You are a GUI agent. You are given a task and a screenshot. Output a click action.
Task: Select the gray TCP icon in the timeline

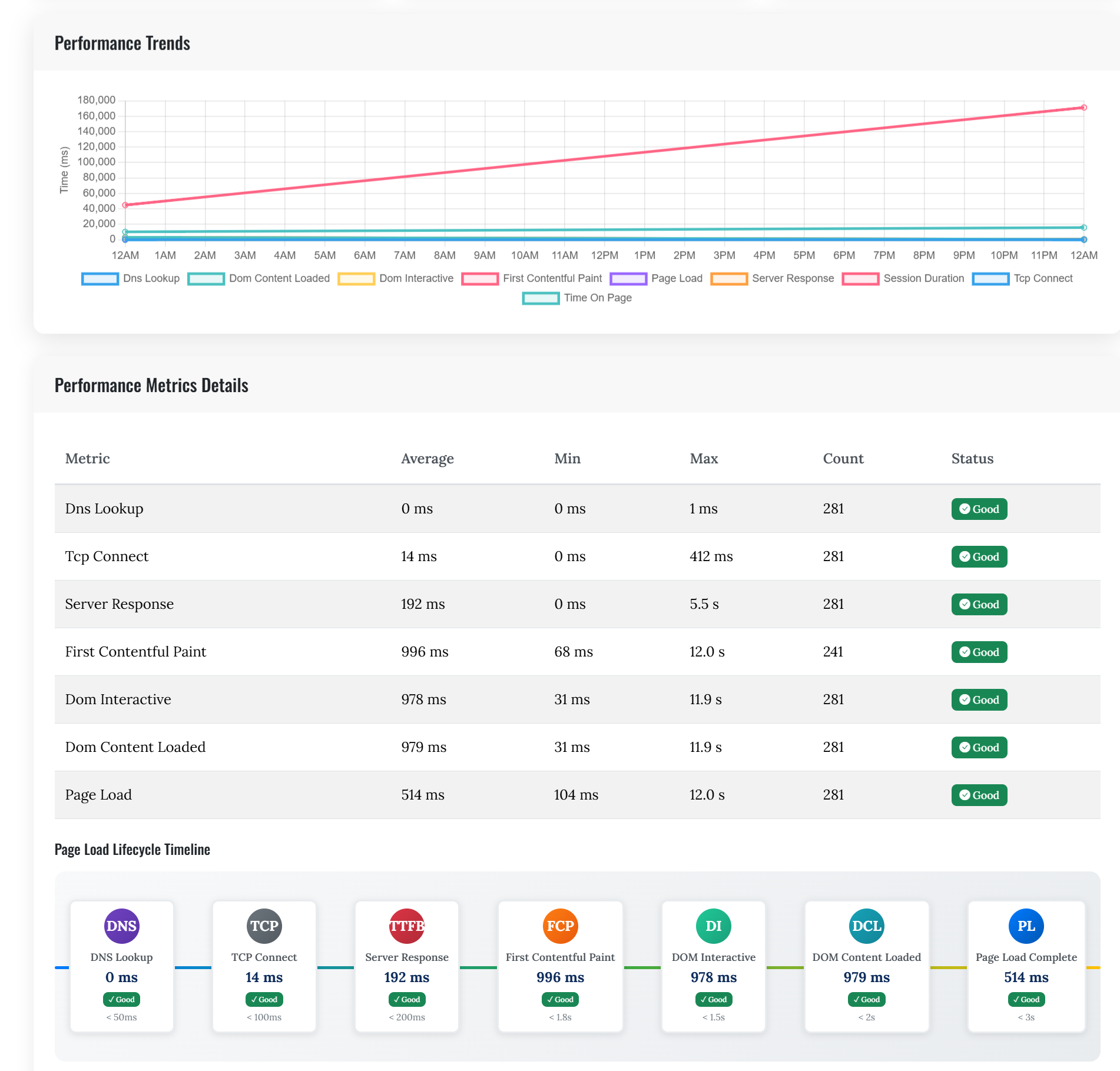[x=264, y=926]
